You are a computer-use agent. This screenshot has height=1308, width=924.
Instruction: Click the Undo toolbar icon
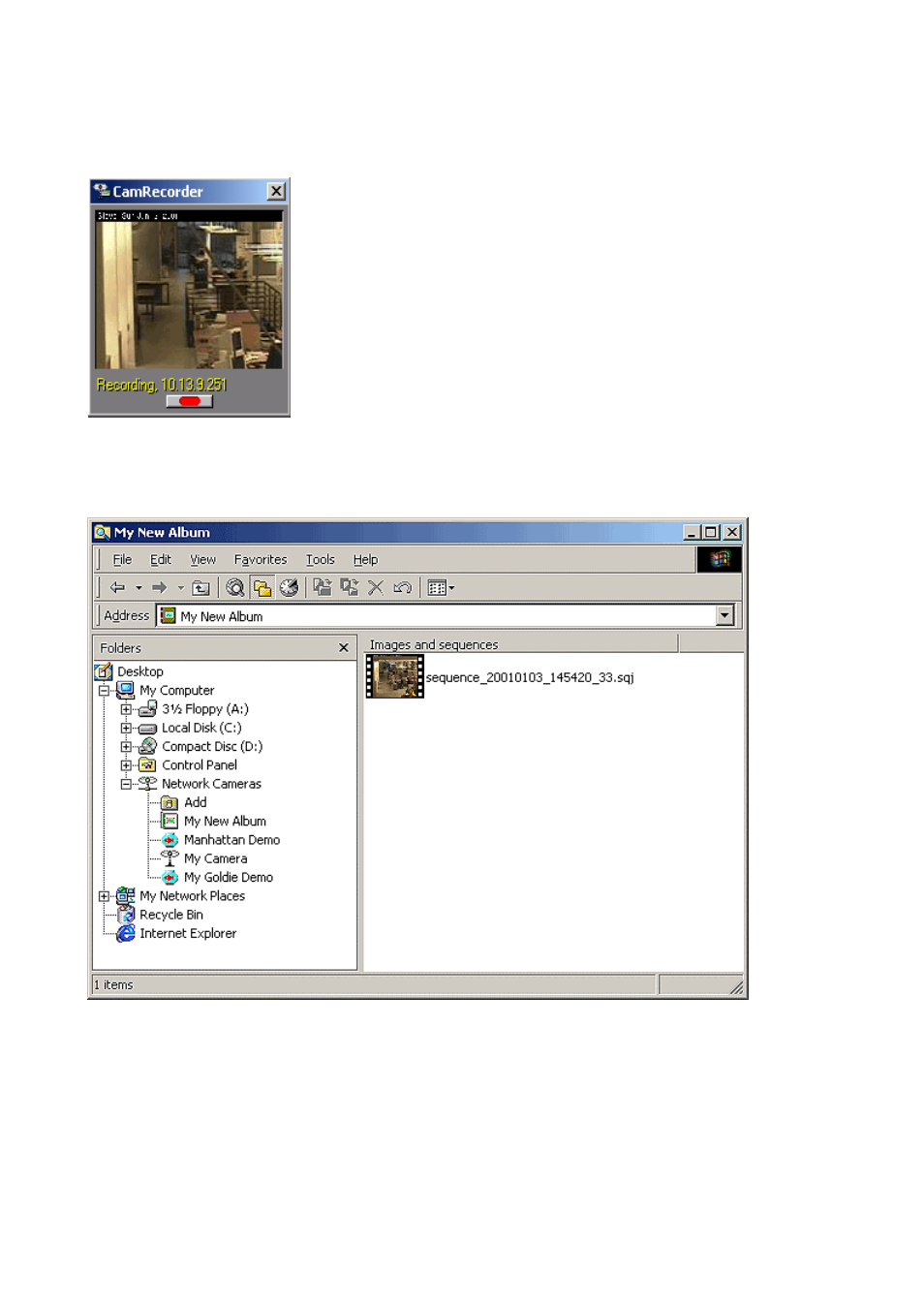[x=402, y=587]
